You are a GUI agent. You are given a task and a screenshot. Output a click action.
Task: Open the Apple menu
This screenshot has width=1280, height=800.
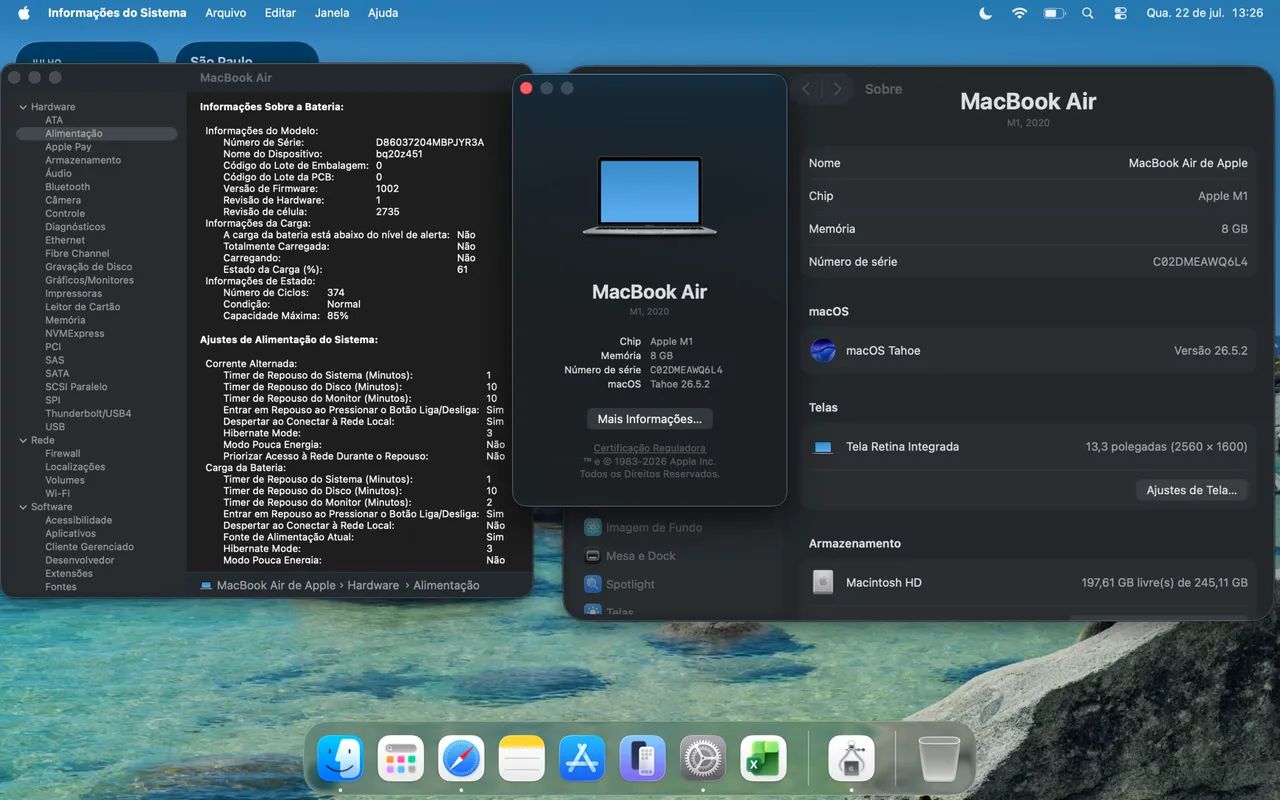coord(23,13)
